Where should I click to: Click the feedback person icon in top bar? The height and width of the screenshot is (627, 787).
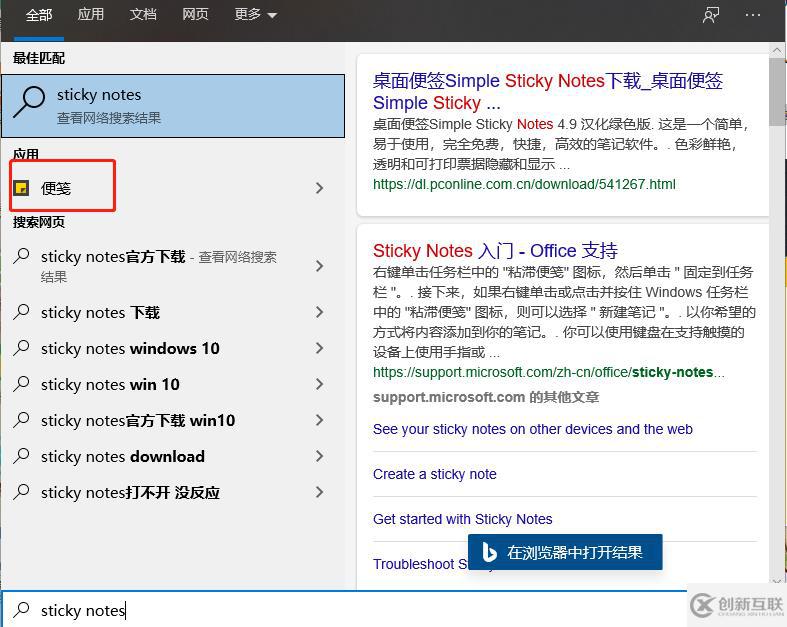(711, 15)
